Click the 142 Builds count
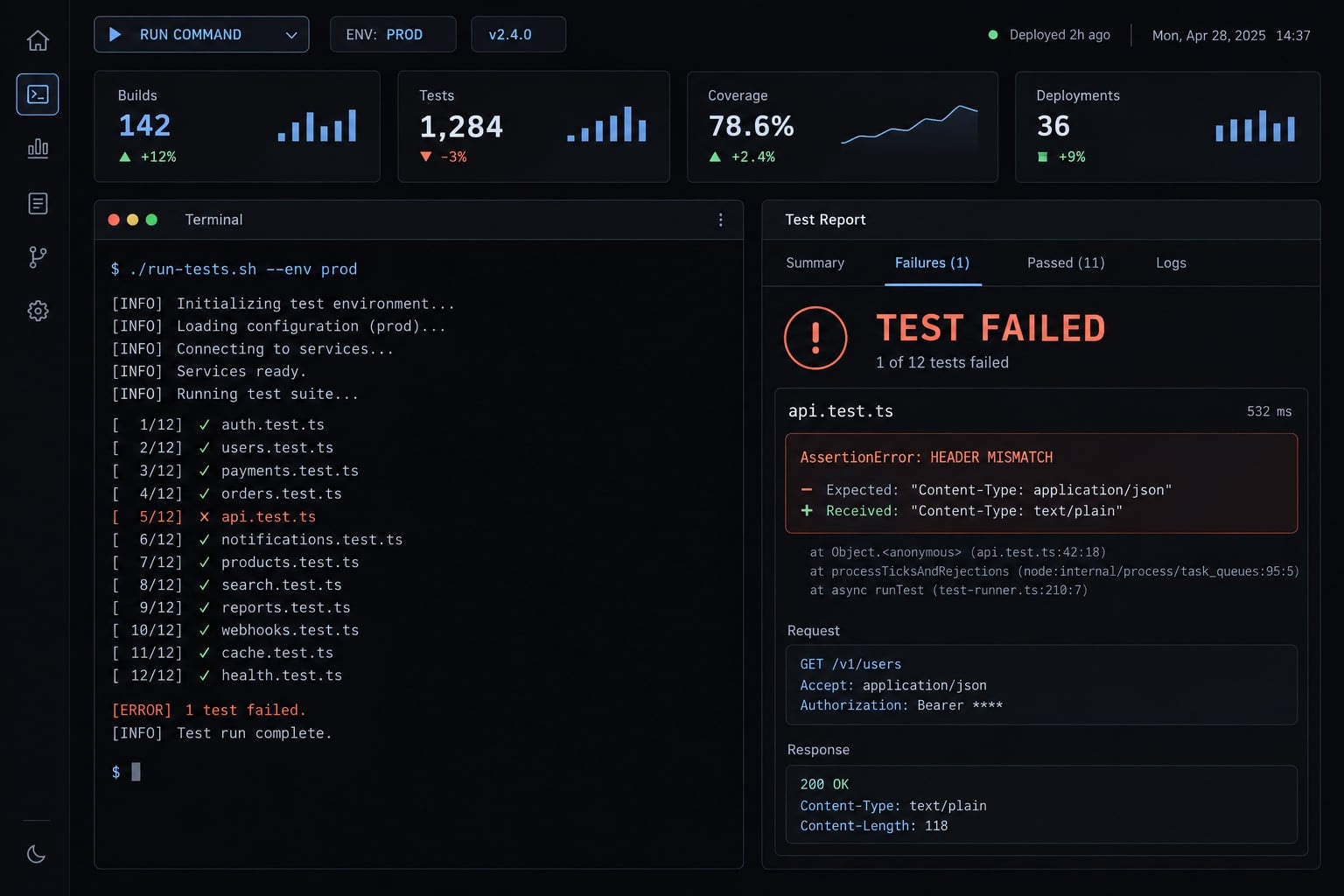This screenshot has height=896, width=1344. tap(144, 125)
